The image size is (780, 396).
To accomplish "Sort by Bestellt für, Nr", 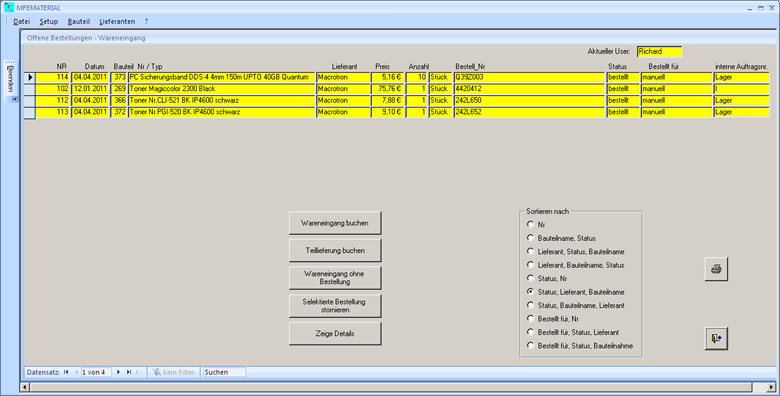I will (x=530, y=318).
